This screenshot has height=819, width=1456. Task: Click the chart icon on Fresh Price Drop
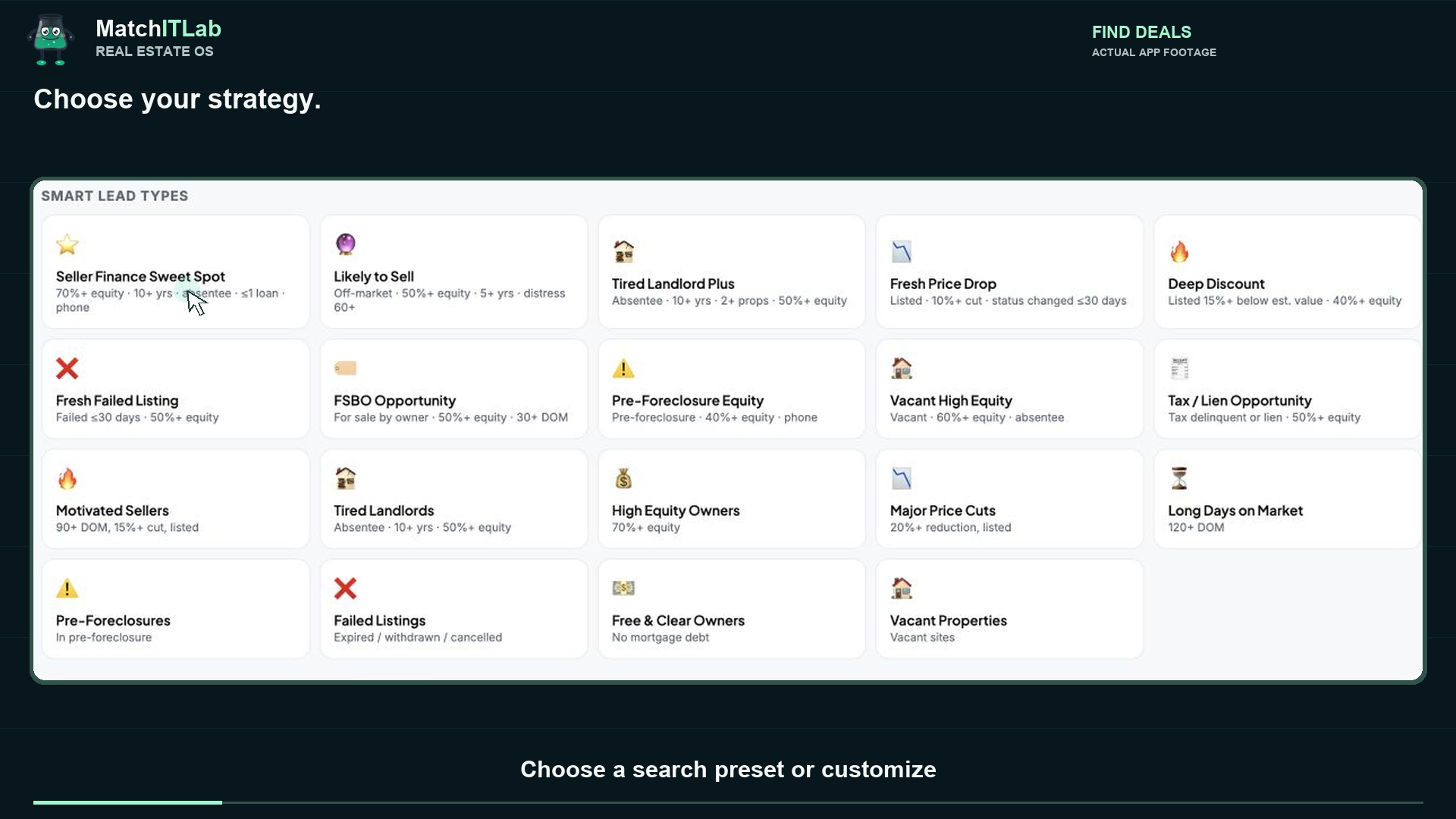pyautogui.click(x=902, y=251)
